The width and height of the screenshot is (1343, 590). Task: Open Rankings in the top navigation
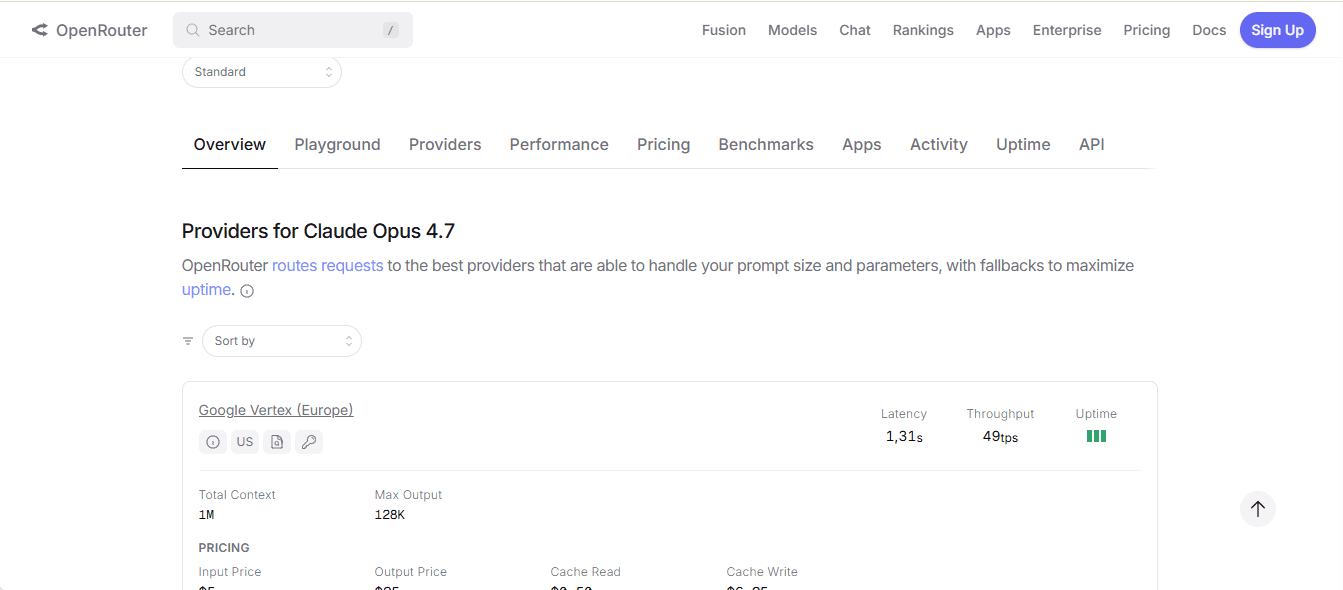923,30
